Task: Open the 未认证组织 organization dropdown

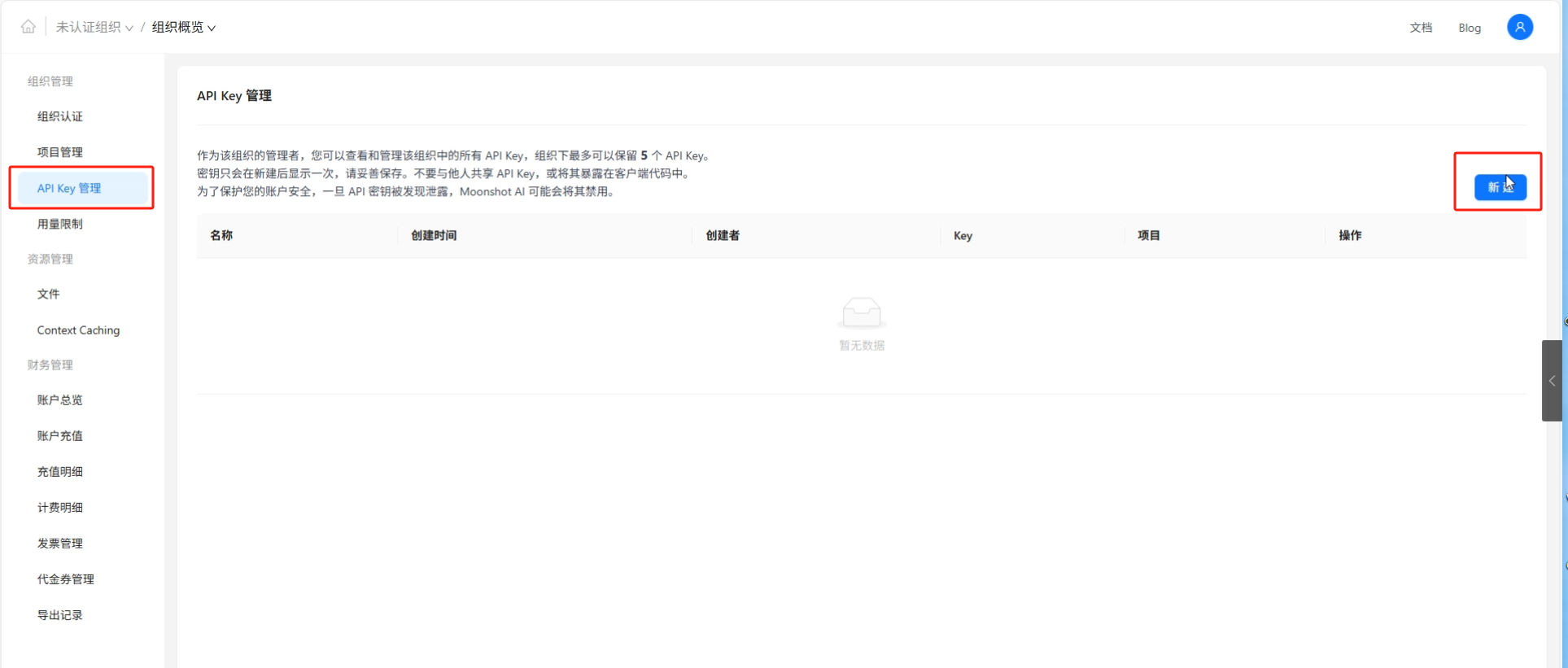Action: click(94, 27)
